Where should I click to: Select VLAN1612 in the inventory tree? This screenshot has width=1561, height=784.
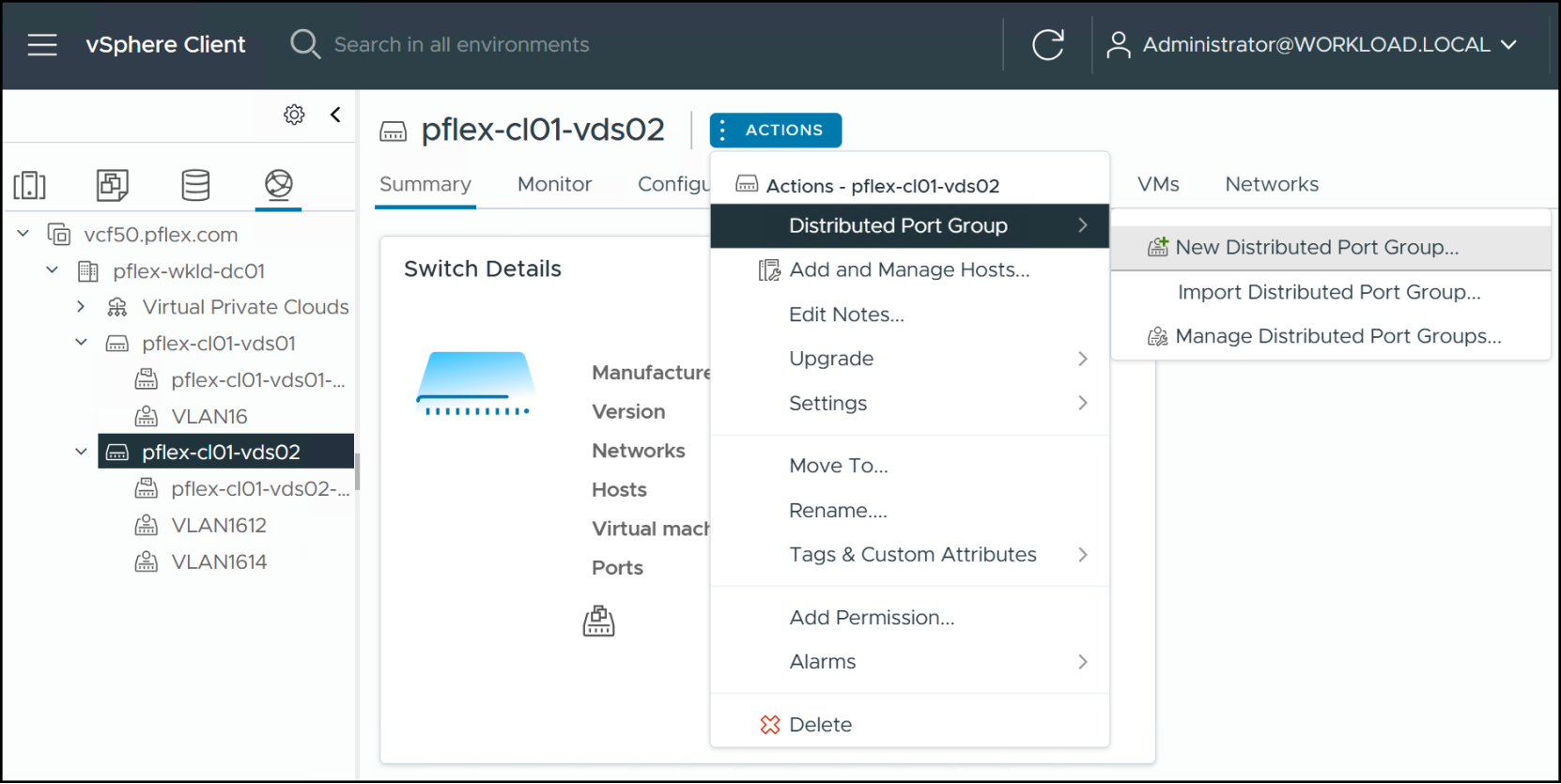coord(219,525)
